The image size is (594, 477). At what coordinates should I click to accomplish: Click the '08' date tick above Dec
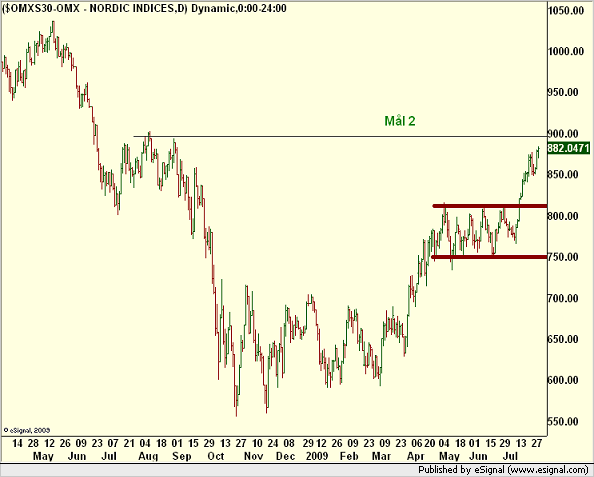(x=289, y=443)
